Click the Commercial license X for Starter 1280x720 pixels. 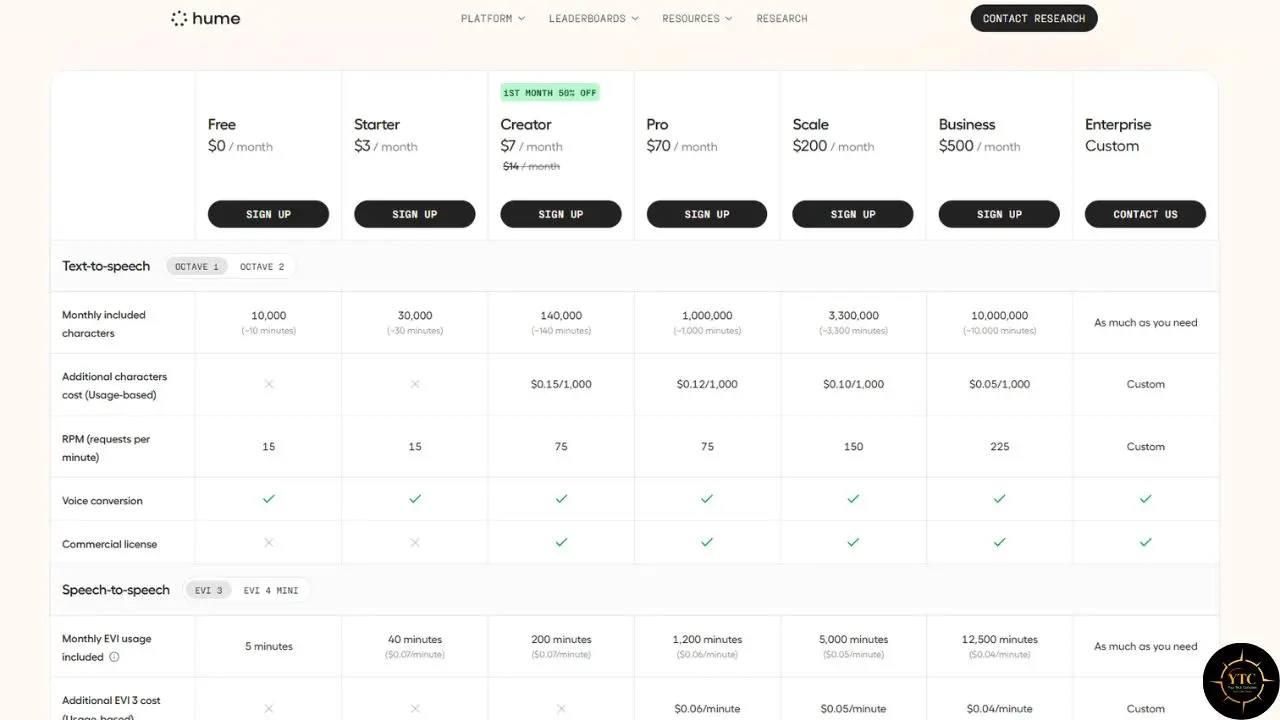(415, 542)
